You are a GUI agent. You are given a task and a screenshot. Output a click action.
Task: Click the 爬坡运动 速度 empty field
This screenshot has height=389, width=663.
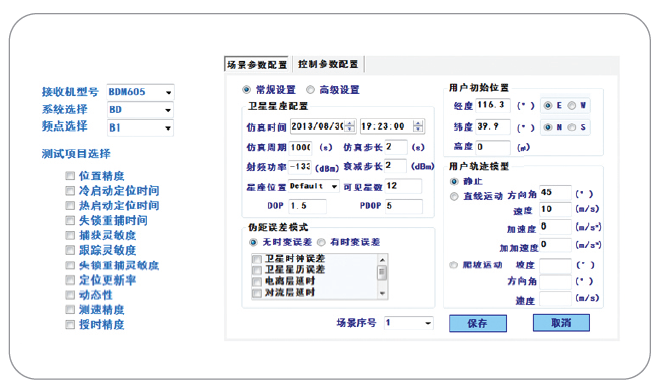click(555, 299)
